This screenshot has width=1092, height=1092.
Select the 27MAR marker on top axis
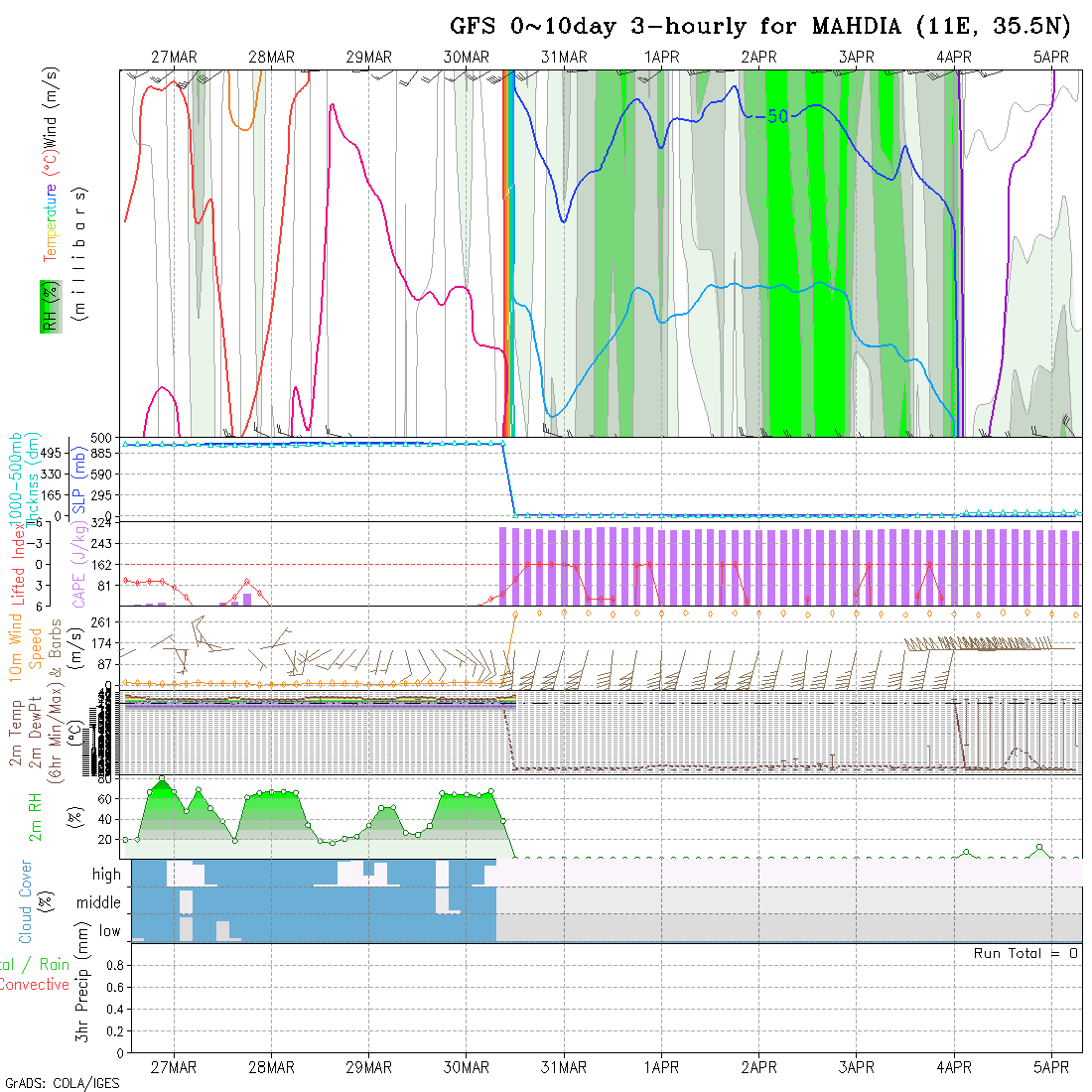coord(174,58)
